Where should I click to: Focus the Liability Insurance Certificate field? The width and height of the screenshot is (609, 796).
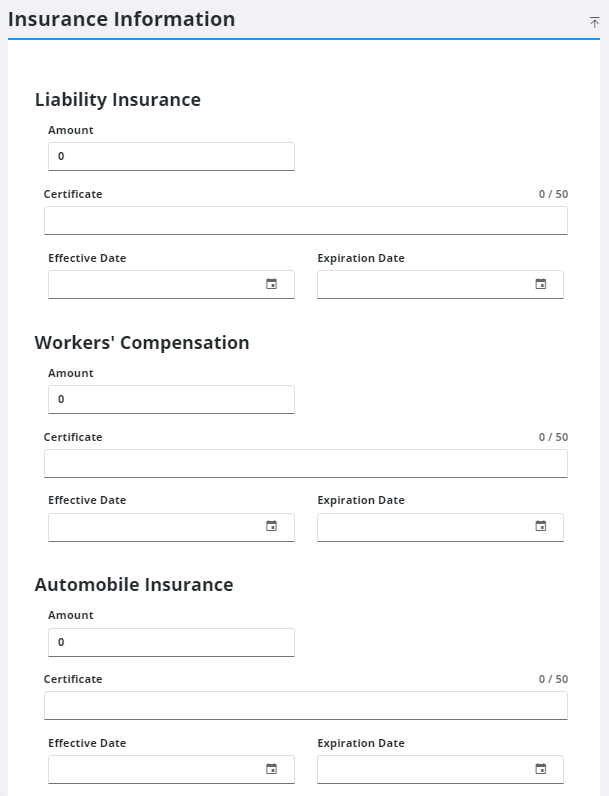(305, 220)
